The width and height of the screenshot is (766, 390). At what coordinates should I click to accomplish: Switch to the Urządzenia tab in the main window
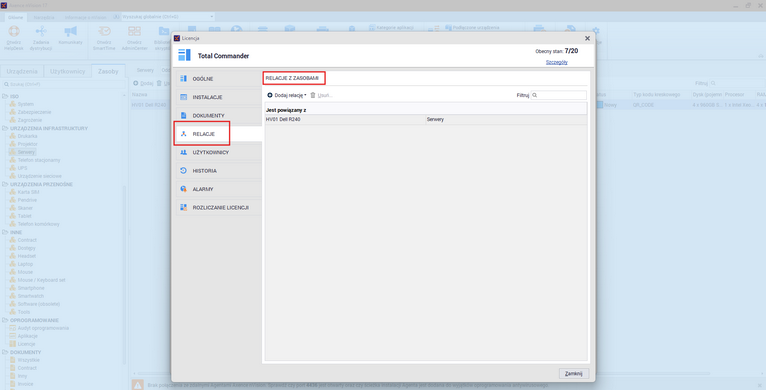[22, 71]
